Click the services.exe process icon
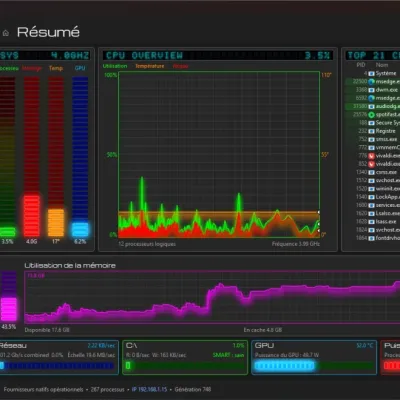400x400 pixels. (x=371, y=205)
